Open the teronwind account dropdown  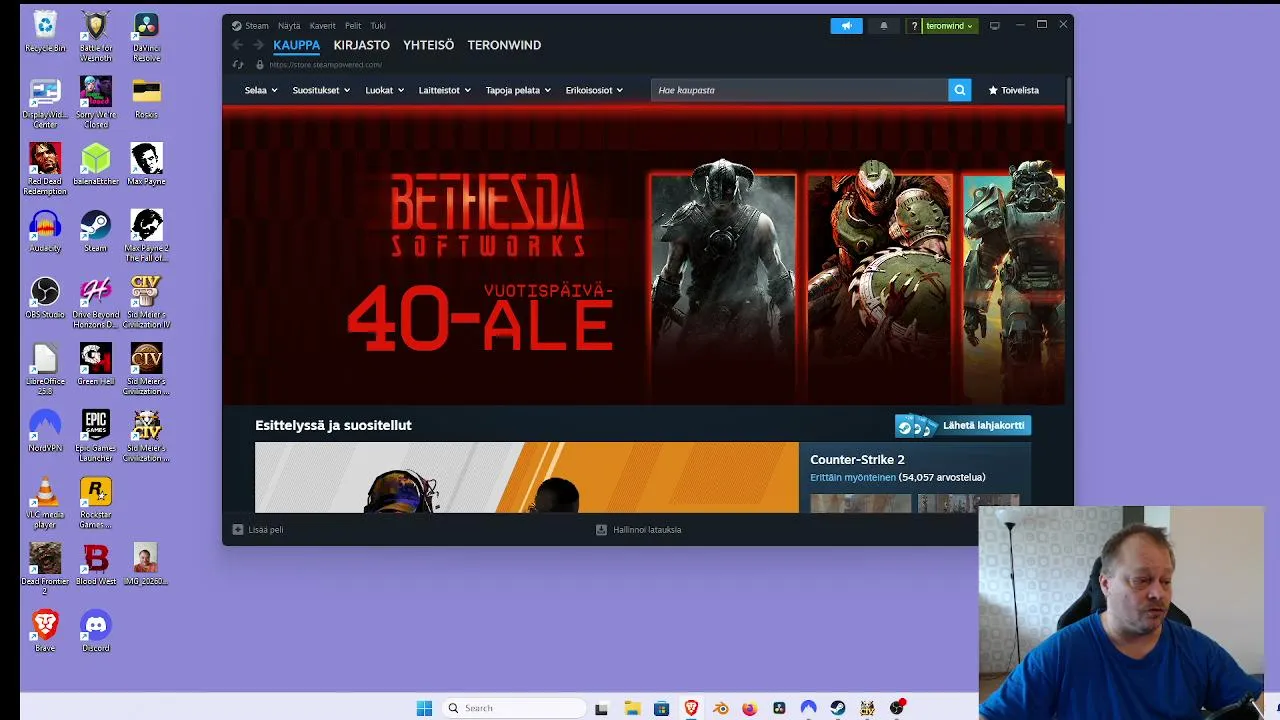coord(949,26)
